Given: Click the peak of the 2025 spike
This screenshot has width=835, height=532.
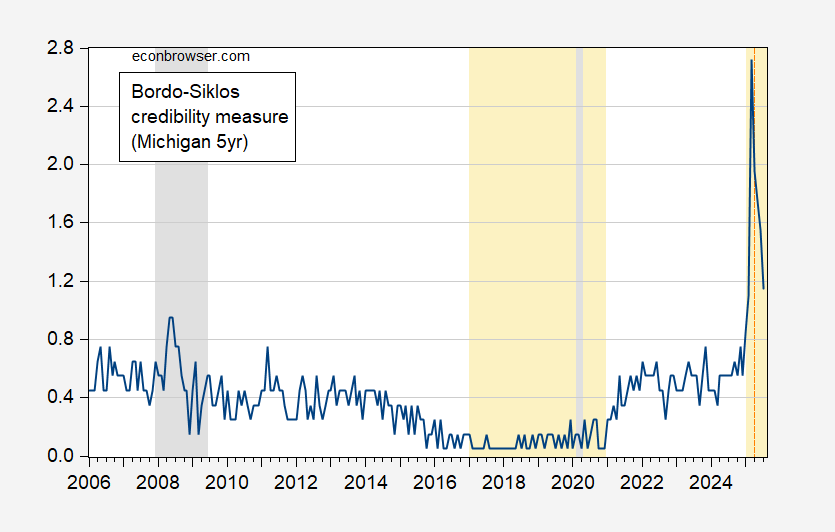Looking at the screenshot, I should [x=751, y=61].
